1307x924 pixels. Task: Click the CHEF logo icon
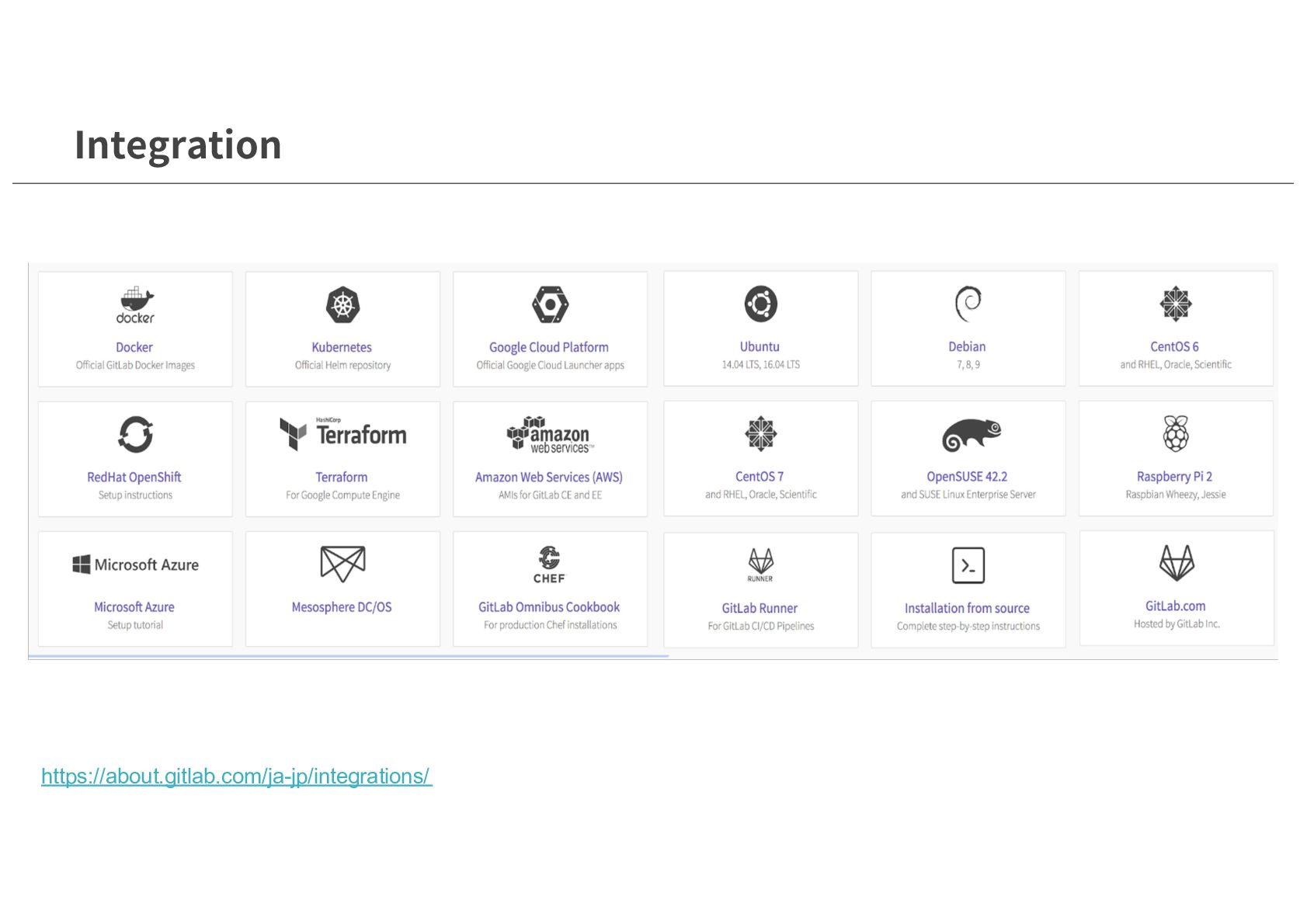point(549,564)
